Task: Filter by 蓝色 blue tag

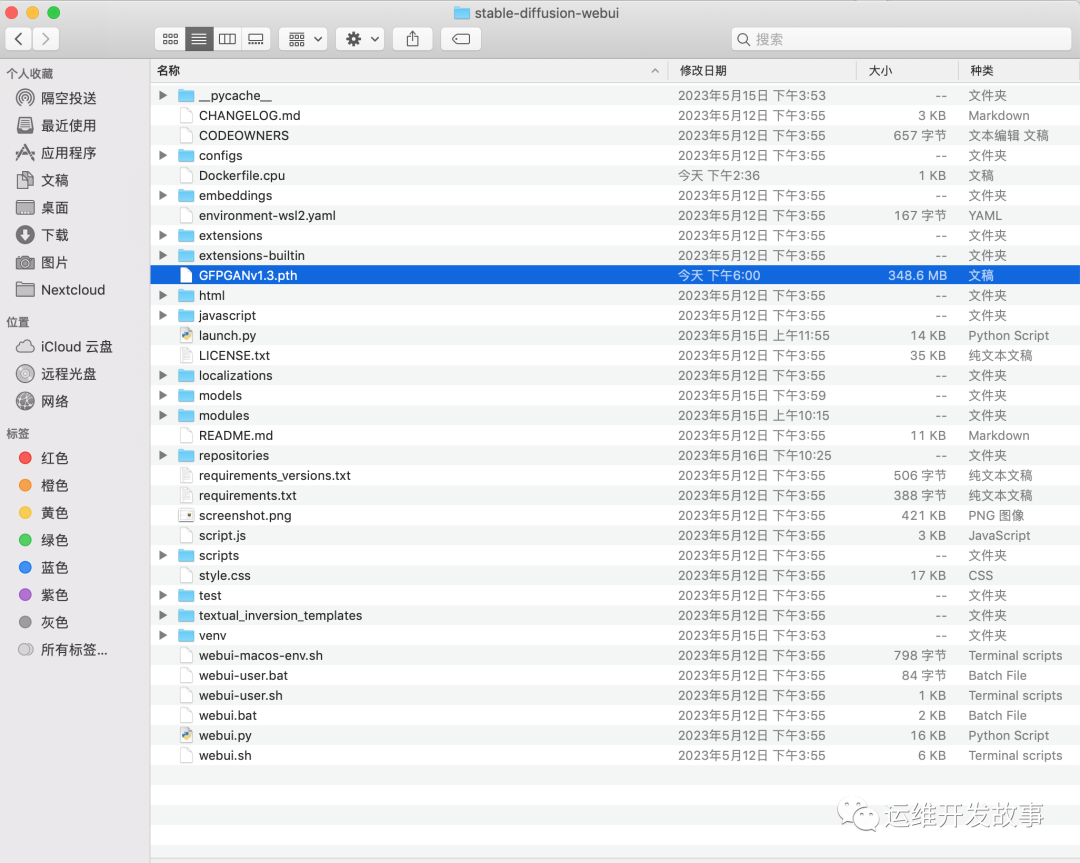Action: coord(44,568)
